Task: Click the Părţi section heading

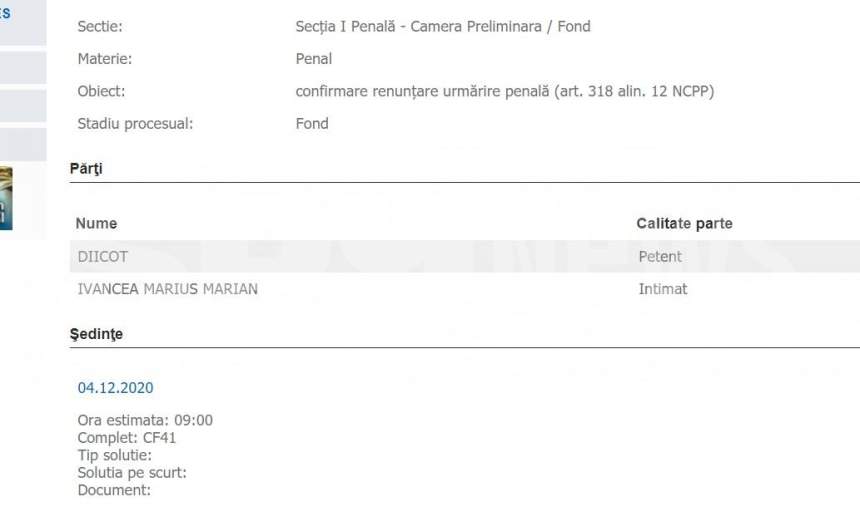Action: (x=86, y=168)
